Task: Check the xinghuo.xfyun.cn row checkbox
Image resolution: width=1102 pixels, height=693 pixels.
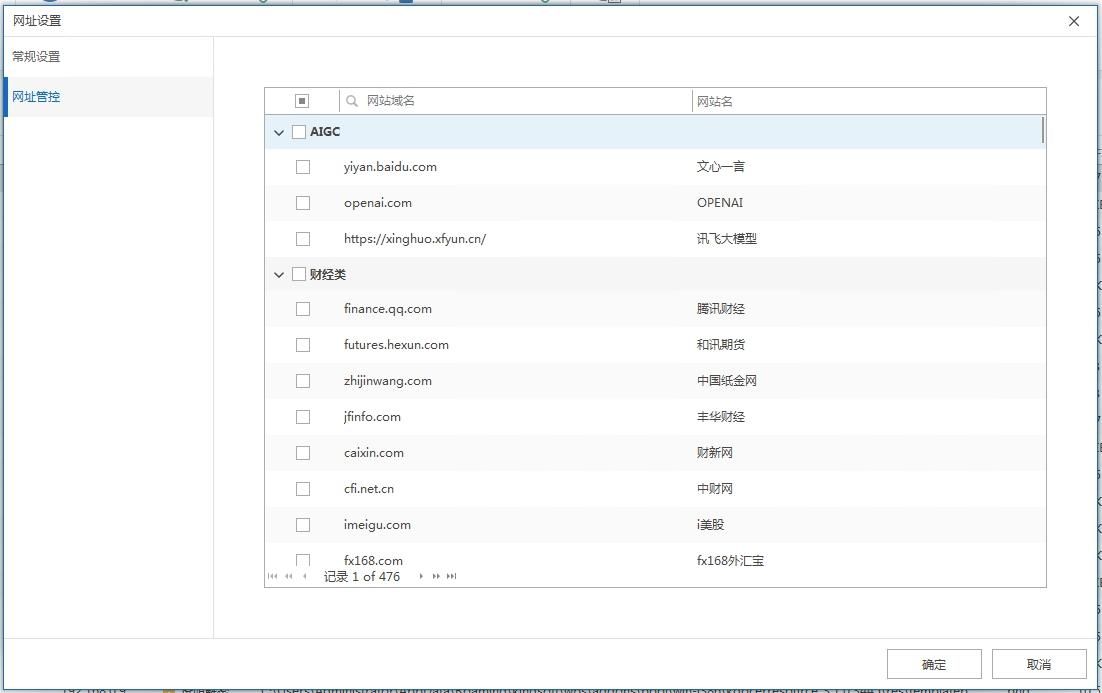Action: 303,239
